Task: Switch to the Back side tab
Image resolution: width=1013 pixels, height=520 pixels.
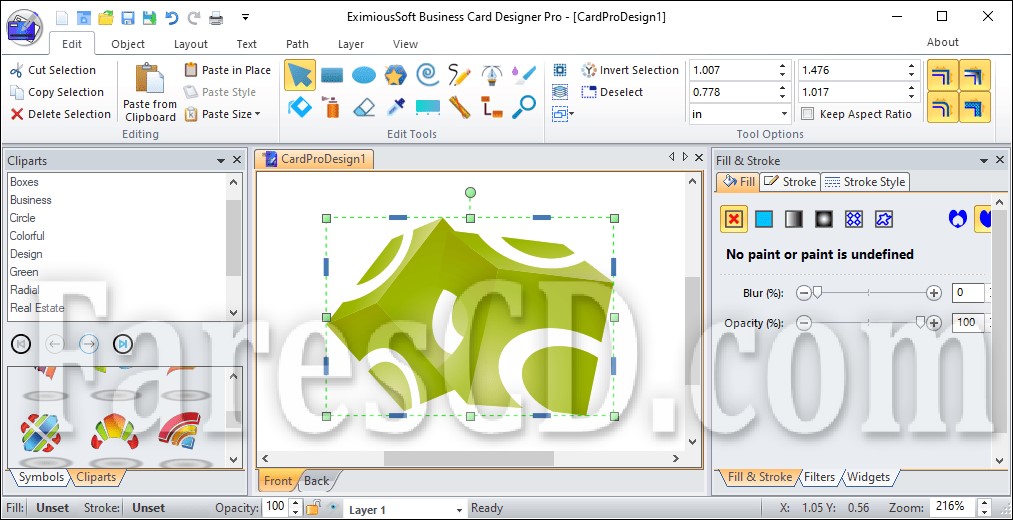Action: pos(317,481)
